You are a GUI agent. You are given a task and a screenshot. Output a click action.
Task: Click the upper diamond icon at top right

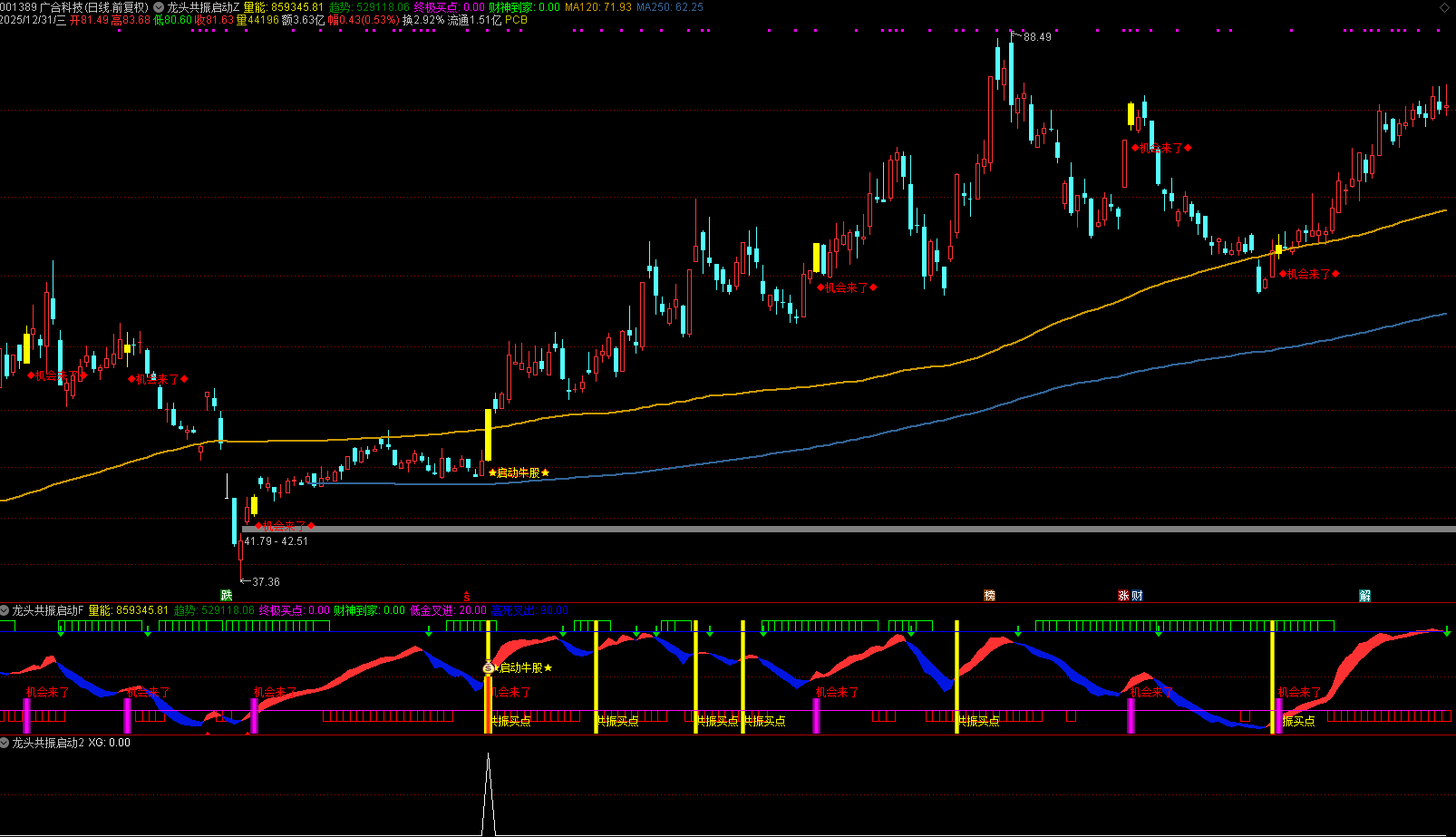[1444, 7]
